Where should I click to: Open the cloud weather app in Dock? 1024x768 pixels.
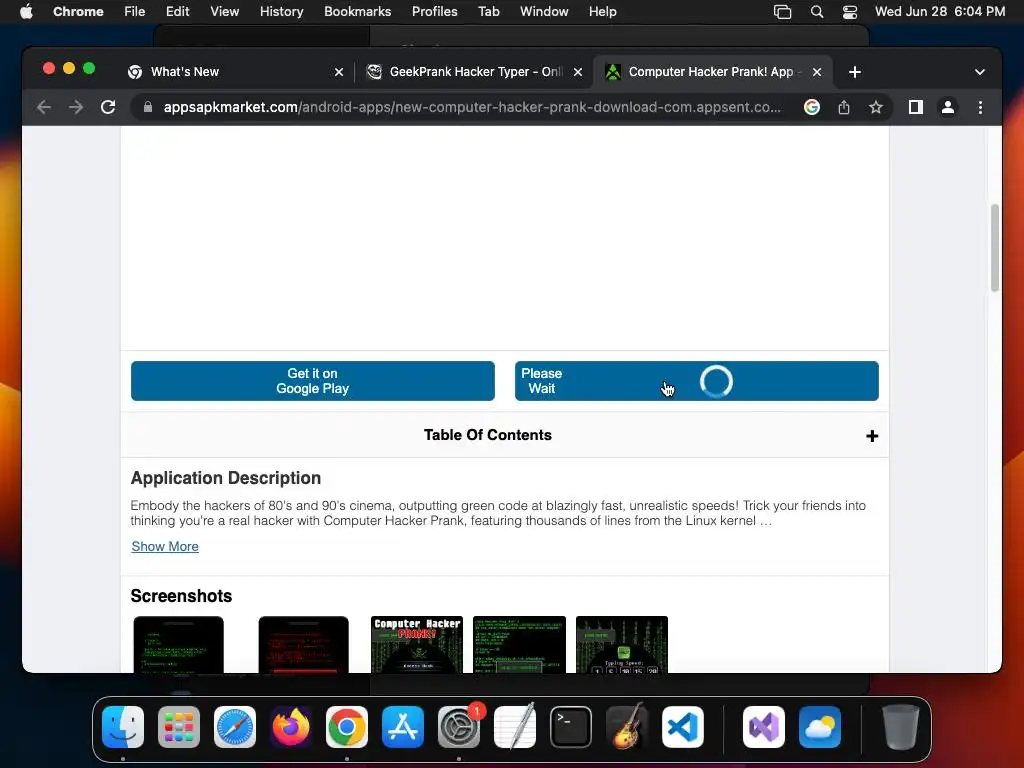[820, 727]
